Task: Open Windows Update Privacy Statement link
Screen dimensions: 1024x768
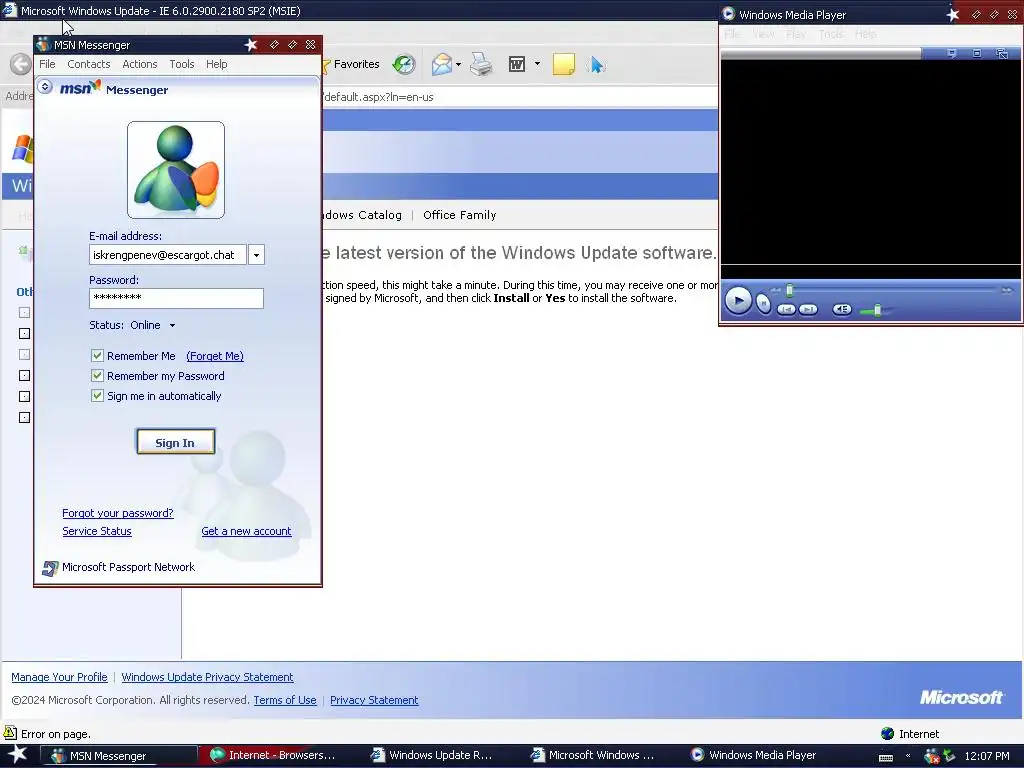Action: coord(207,677)
